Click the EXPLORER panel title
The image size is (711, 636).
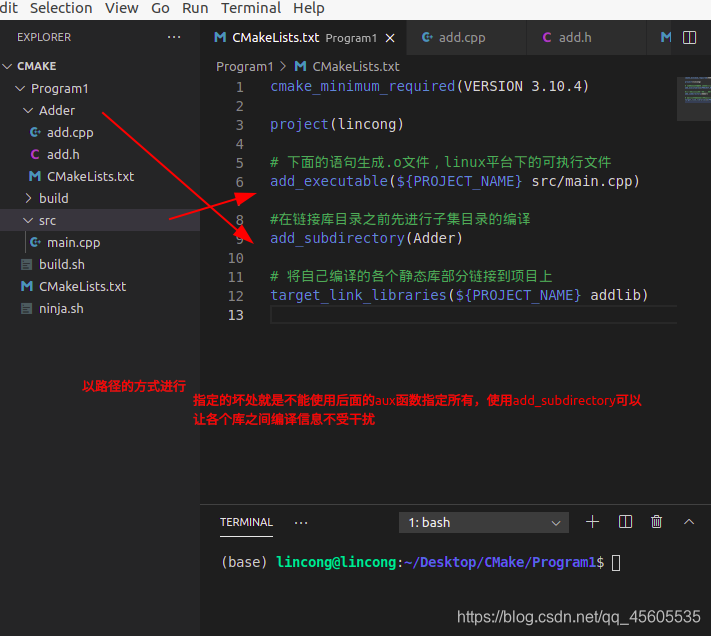(x=44, y=37)
